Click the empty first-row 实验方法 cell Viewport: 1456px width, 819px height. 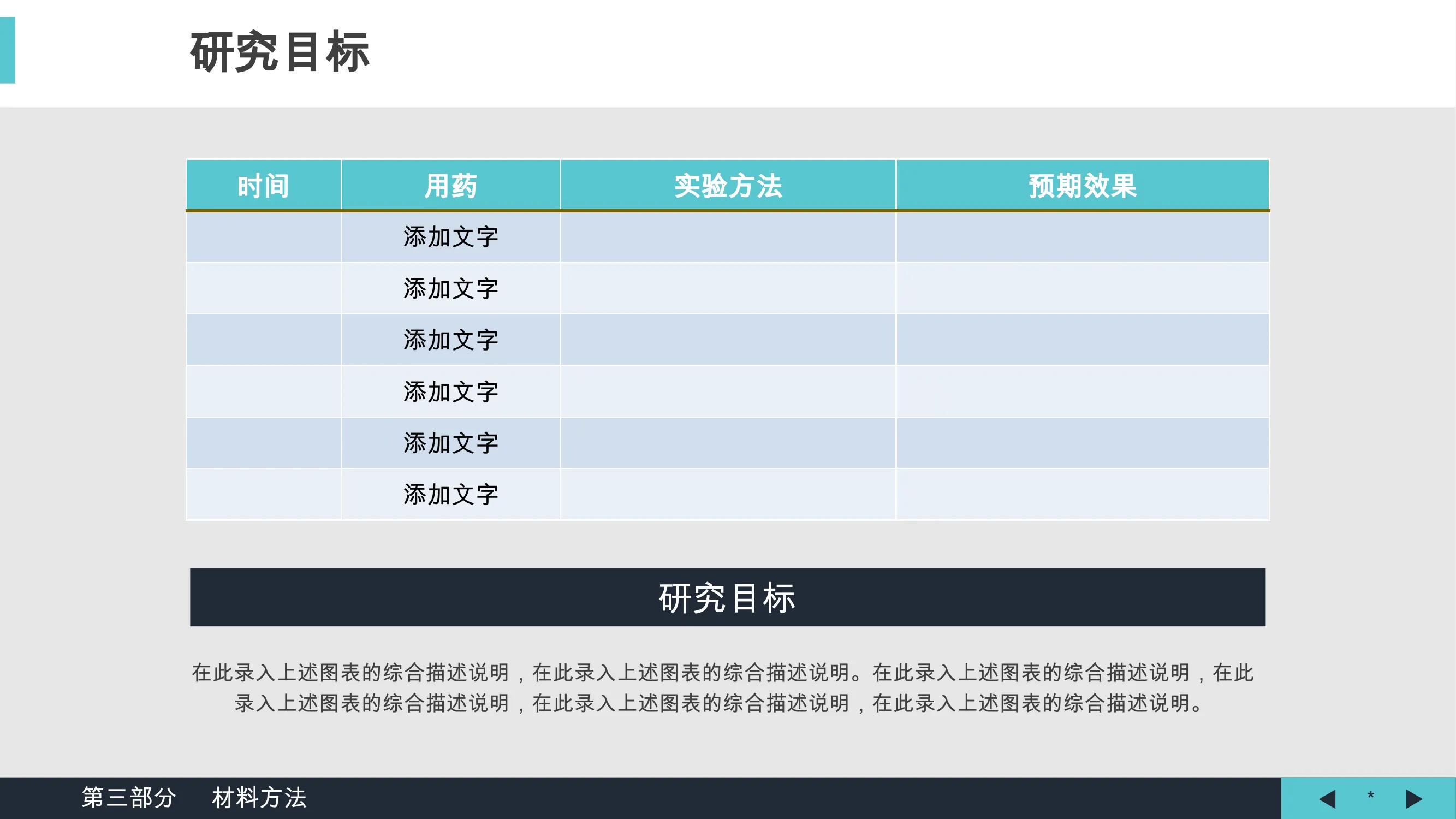[x=727, y=237]
